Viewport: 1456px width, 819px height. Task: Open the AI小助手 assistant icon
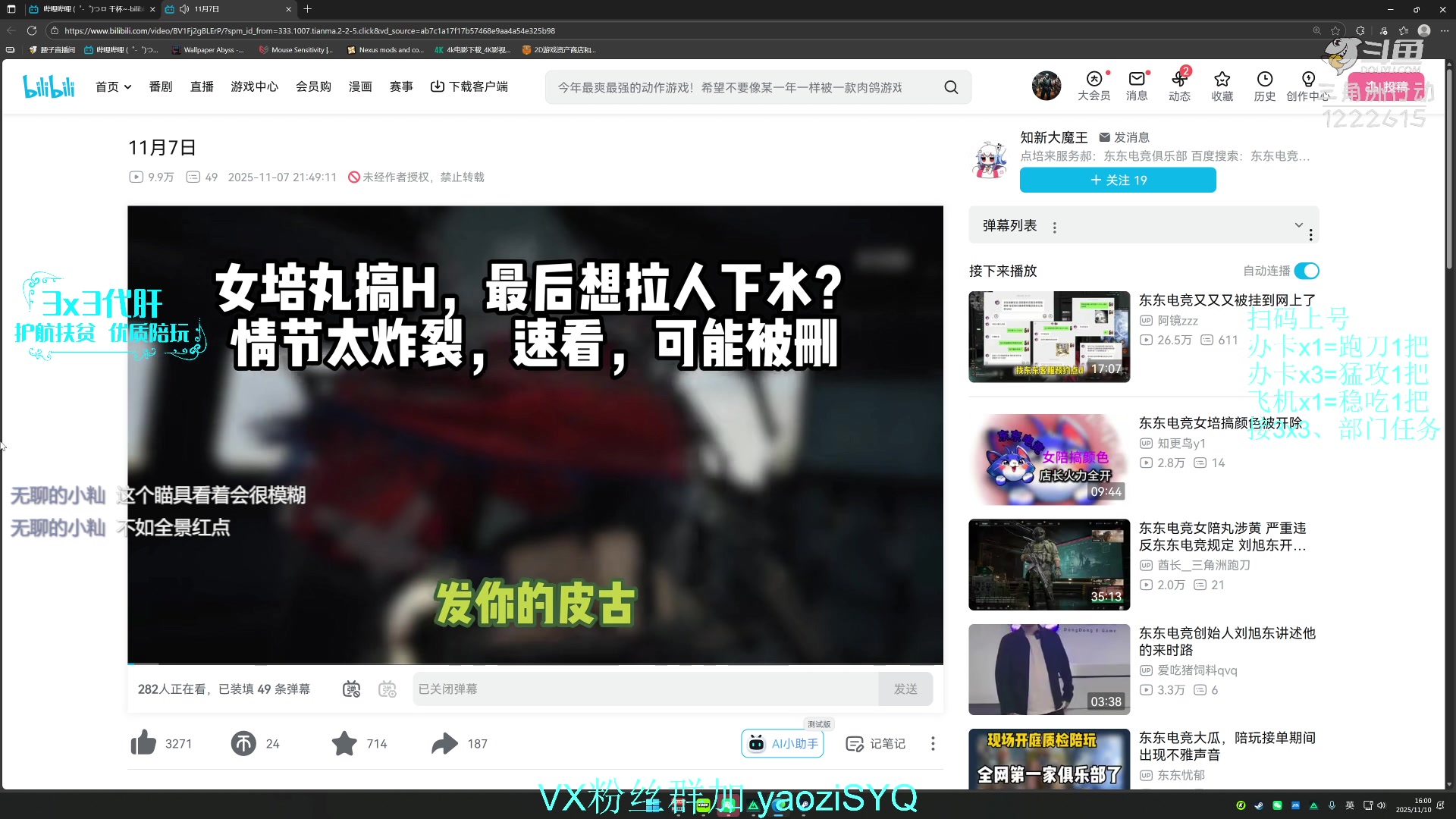pos(782,743)
